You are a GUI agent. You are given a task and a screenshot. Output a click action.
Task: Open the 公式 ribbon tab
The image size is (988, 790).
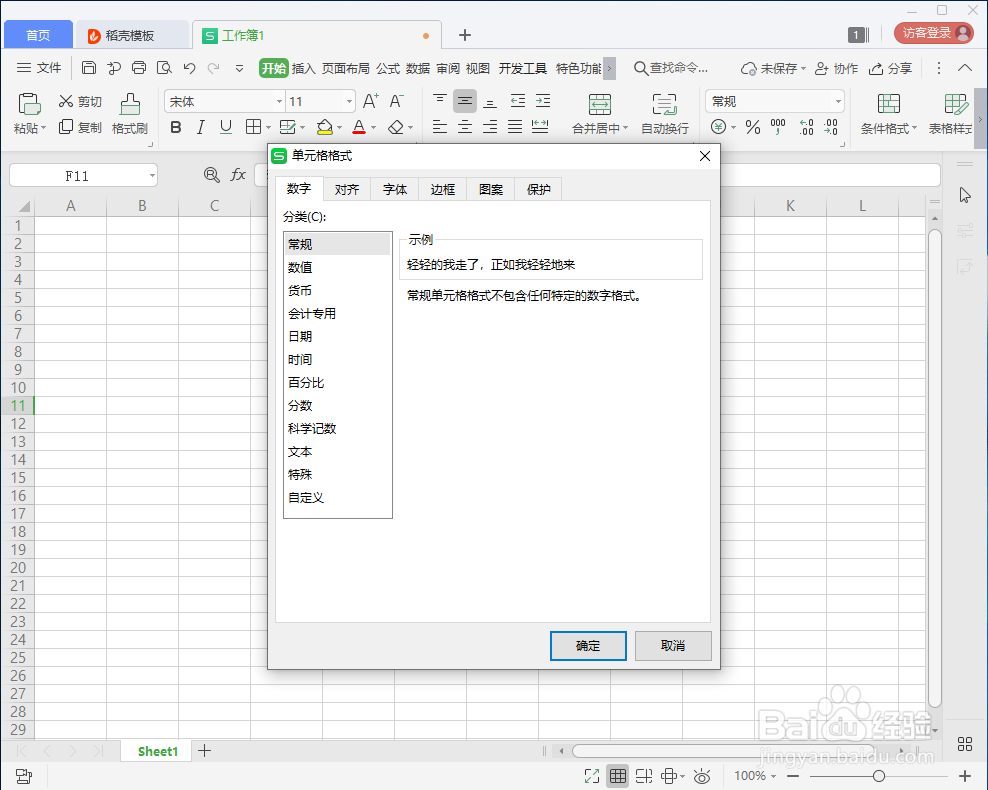pos(388,68)
